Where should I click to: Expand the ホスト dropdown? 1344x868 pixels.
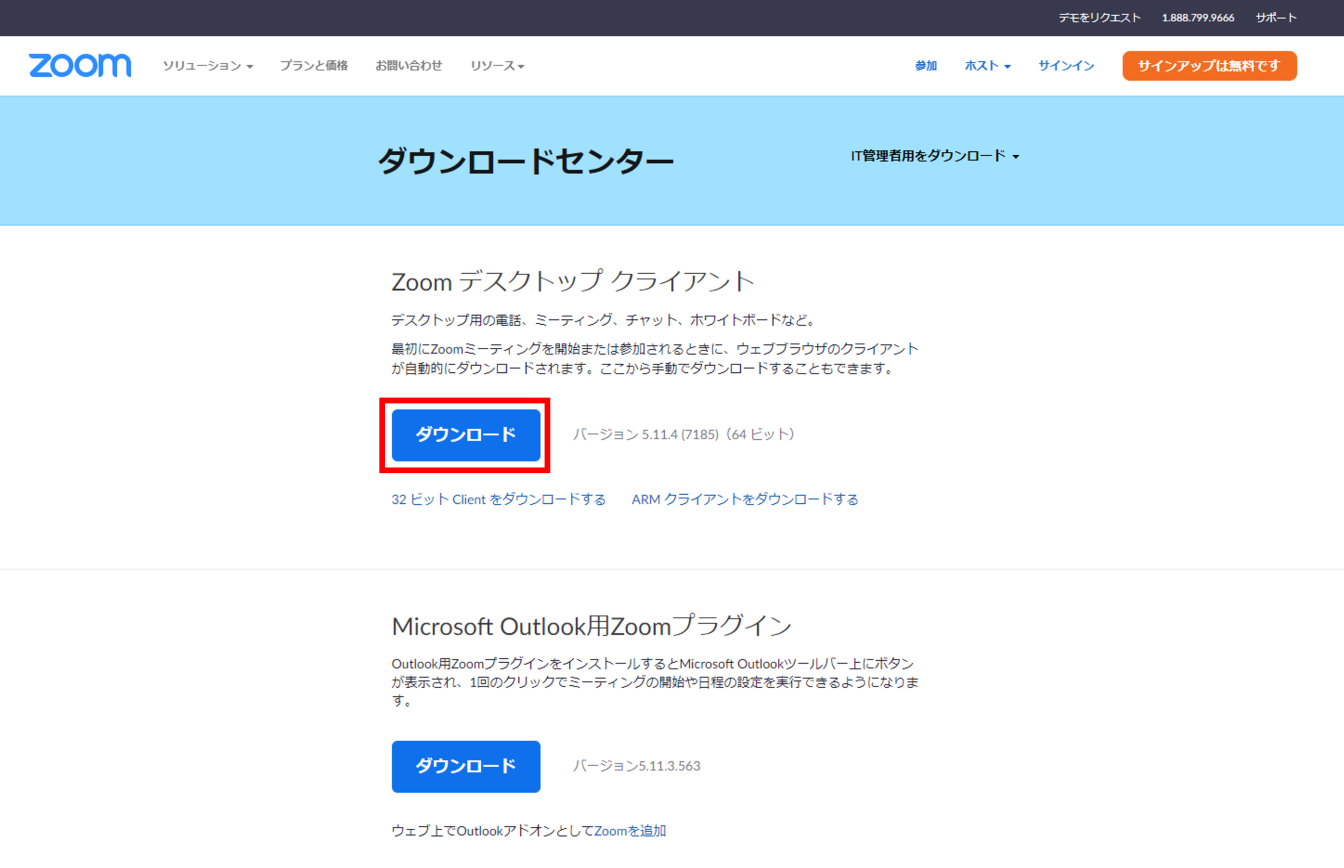coord(987,66)
